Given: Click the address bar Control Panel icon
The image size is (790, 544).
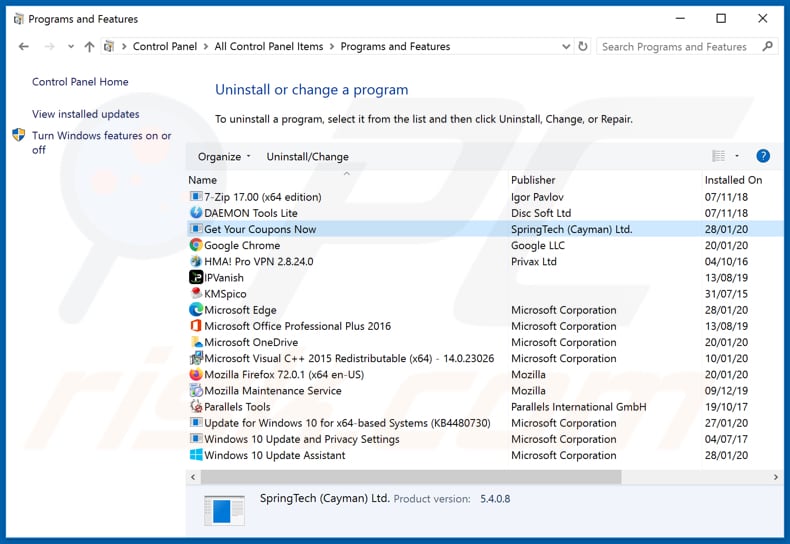Looking at the screenshot, I should coord(109,46).
